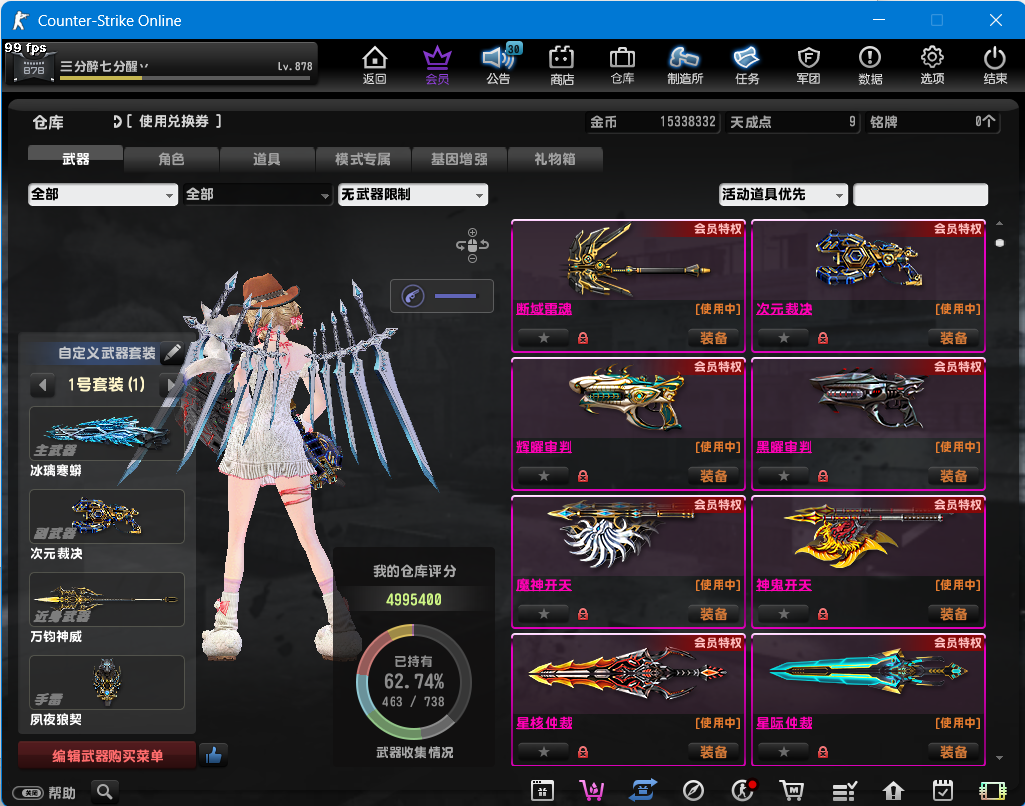This screenshot has height=806, width=1025.
Task: Open the 商店 shop icon
Action: [561, 65]
